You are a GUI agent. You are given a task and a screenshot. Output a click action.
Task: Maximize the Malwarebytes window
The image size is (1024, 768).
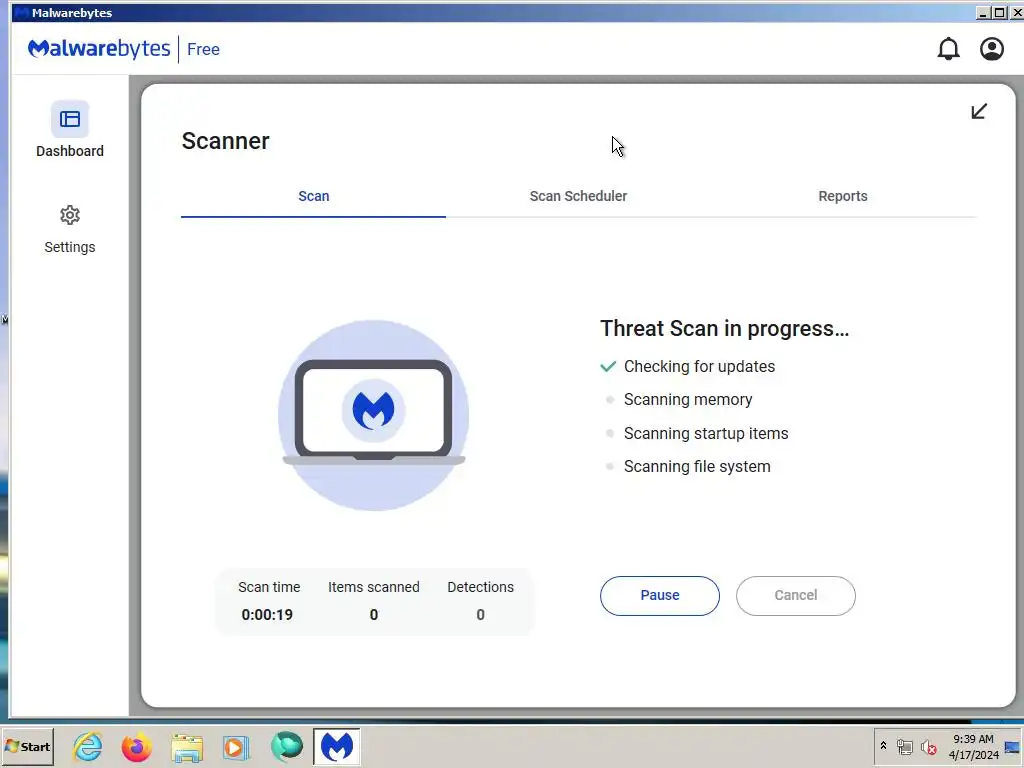999,12
